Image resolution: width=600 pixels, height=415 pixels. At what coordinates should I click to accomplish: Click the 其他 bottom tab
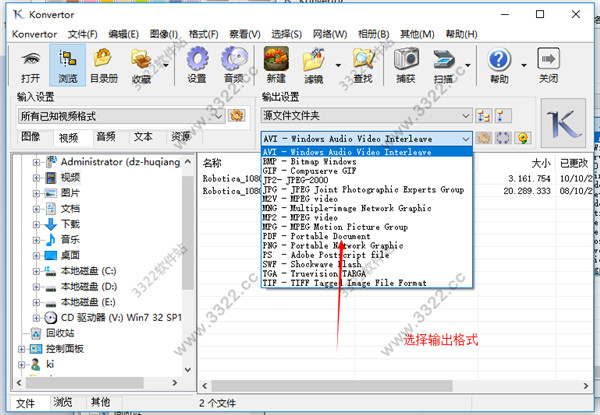coord(100,402)
